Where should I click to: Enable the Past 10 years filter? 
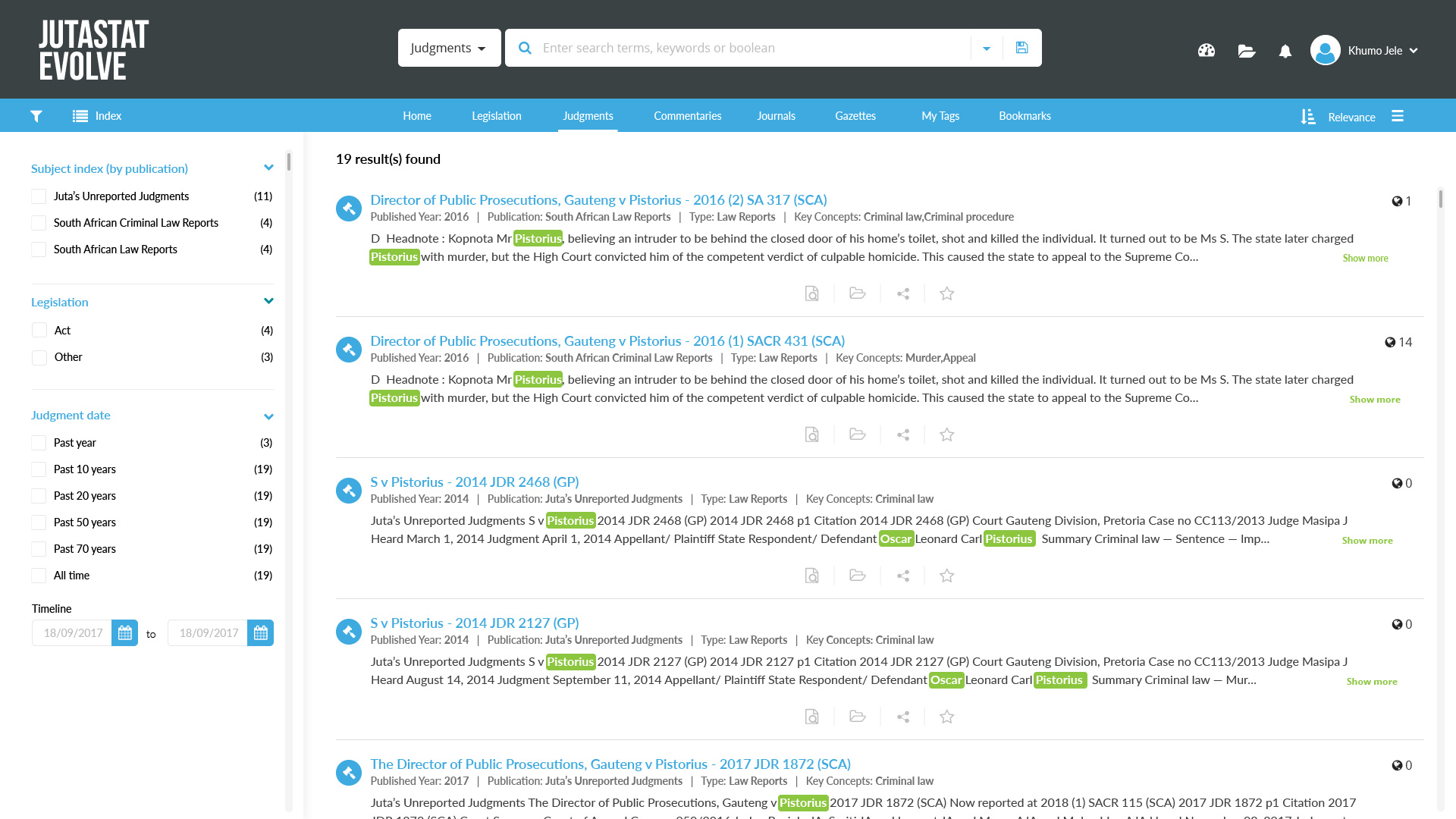click(39, 469)
